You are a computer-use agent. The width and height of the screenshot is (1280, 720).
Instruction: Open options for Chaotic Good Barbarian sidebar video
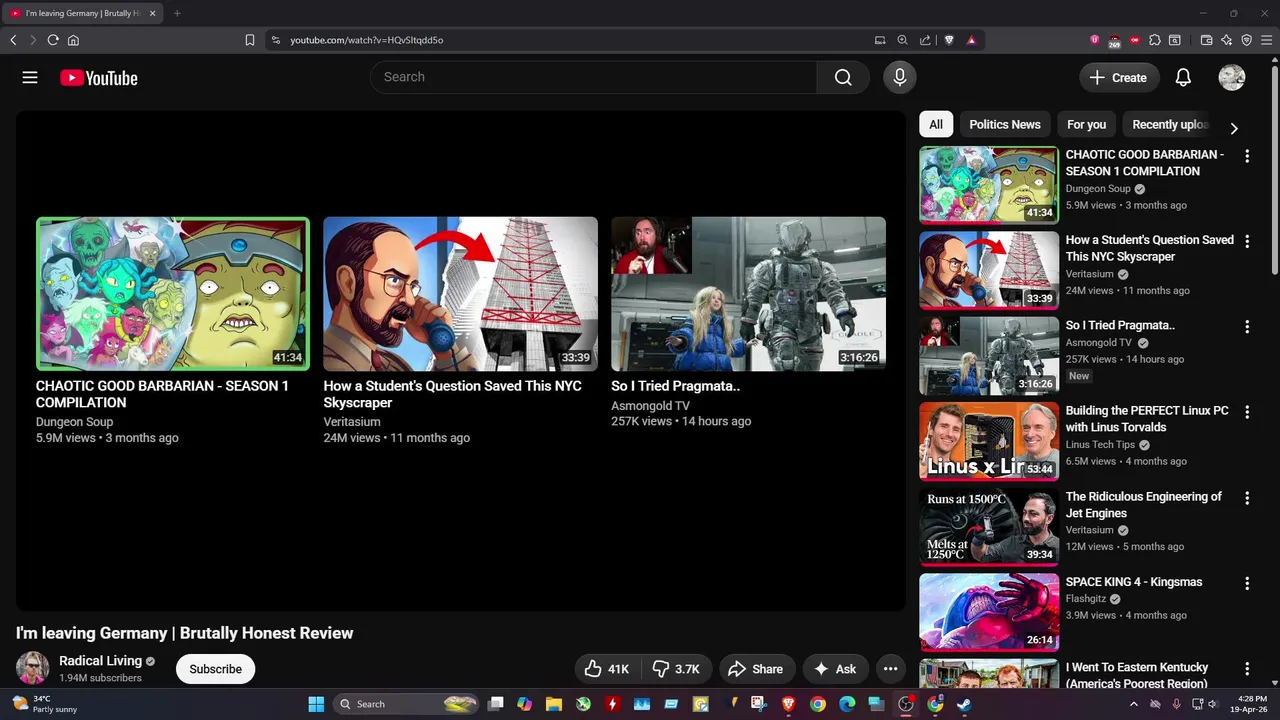(x=1246, y=156)
